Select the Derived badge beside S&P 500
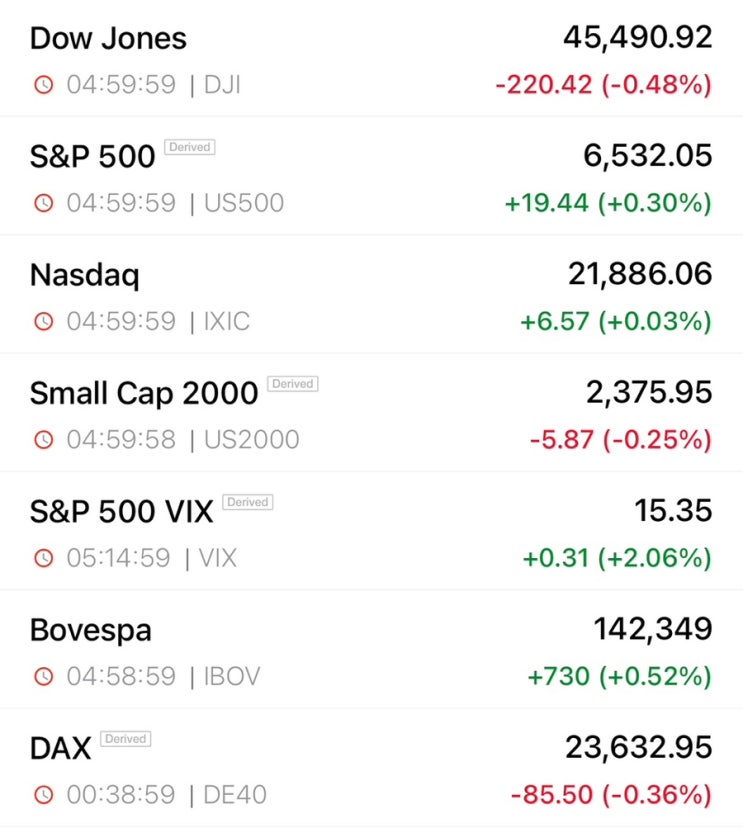Image resolution: width=743 pixels, height=828 pixels. [x=190, y=147]
